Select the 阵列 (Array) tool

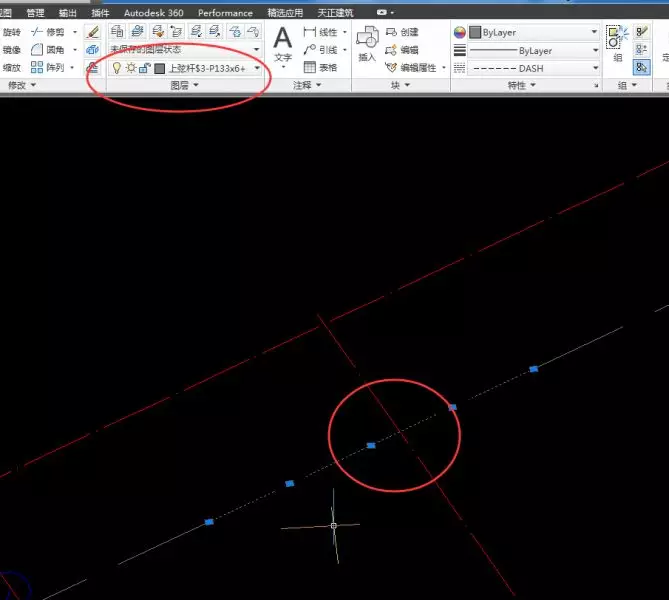point(37,67)
